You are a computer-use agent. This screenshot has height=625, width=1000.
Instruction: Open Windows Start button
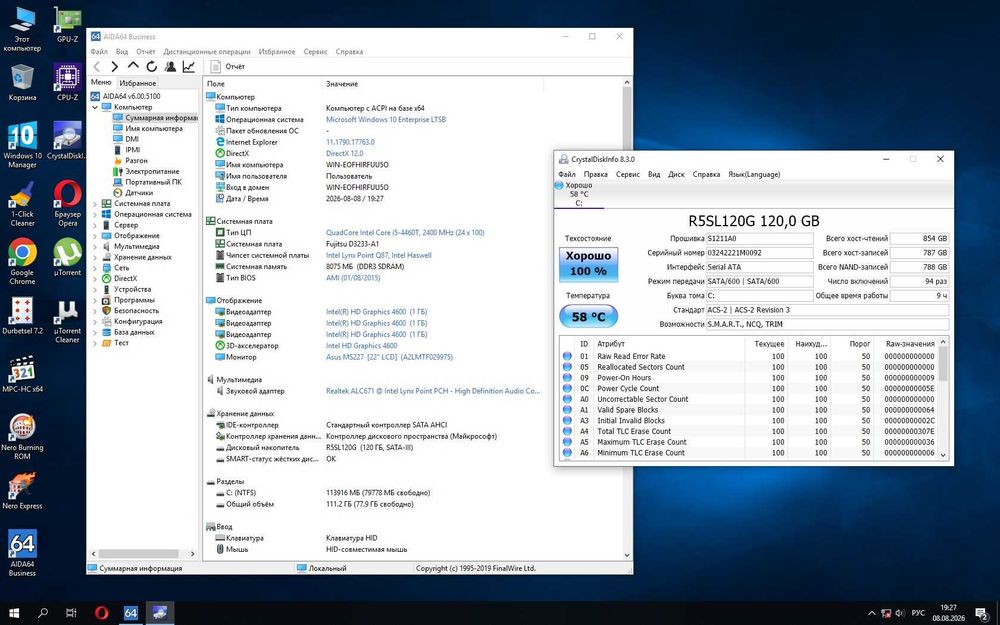(13, 613)
